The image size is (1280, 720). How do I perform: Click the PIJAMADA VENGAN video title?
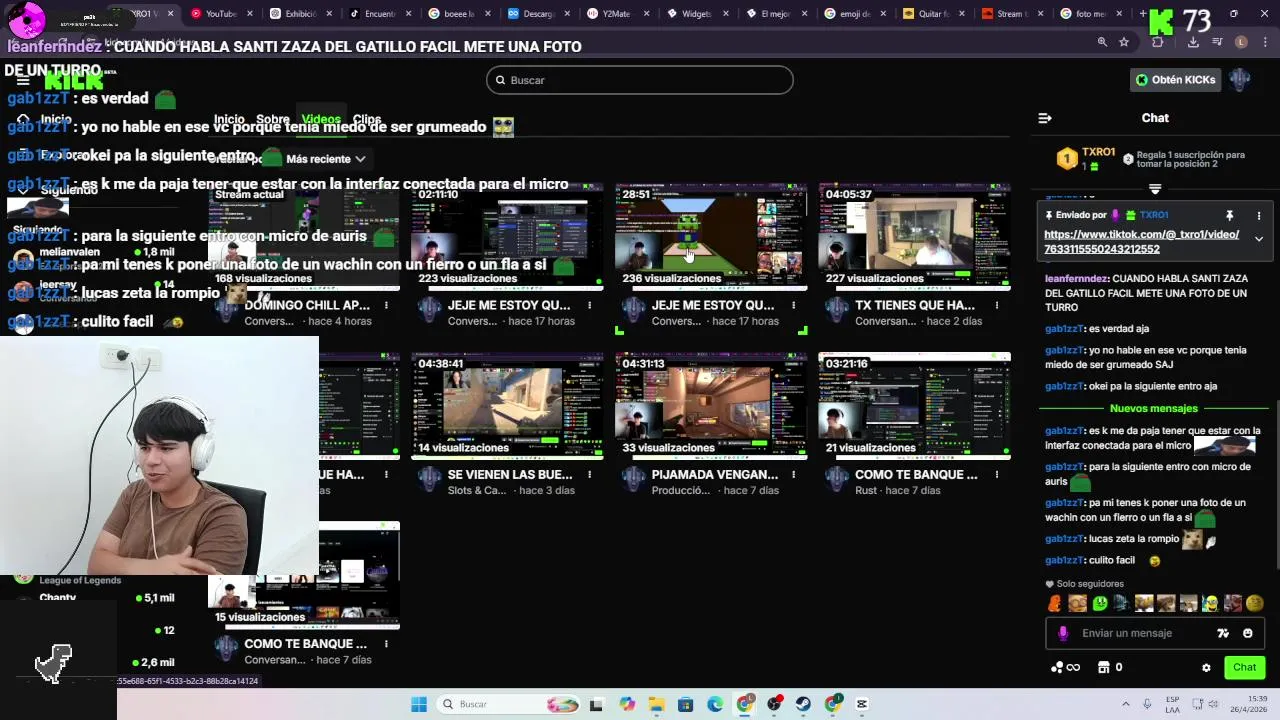tap(714, 475)
